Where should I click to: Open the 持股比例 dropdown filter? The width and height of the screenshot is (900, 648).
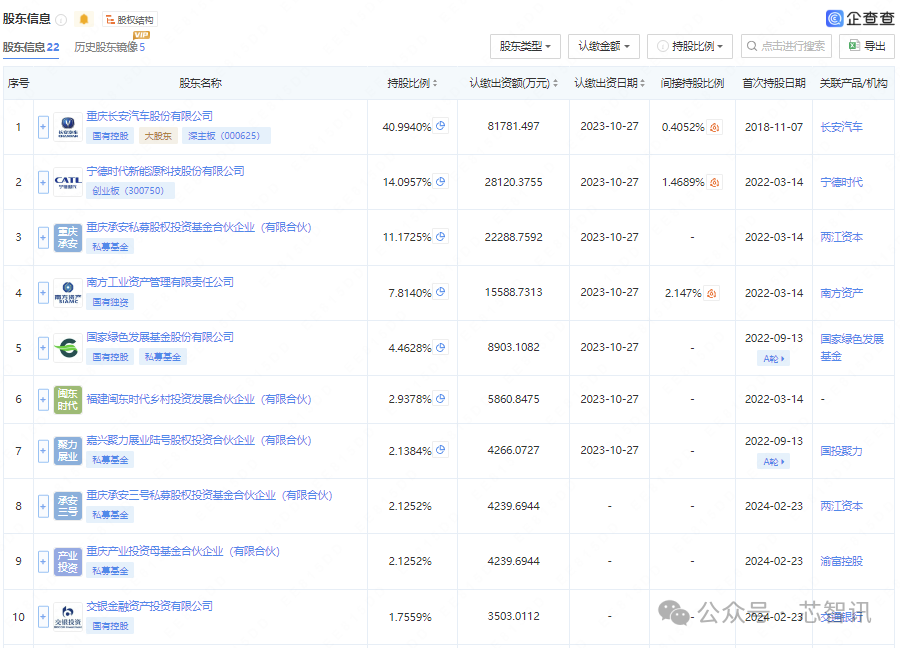[690, 46]
